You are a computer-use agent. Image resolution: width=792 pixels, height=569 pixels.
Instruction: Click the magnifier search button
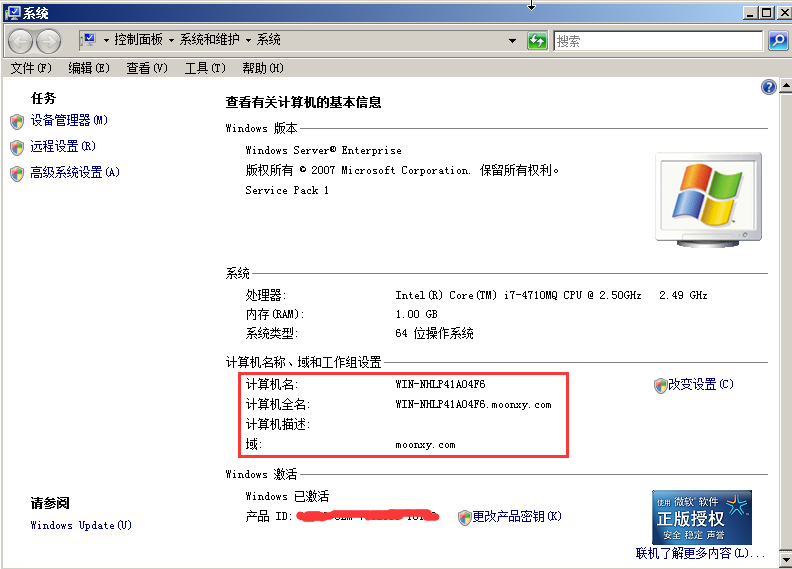[778, 41]
